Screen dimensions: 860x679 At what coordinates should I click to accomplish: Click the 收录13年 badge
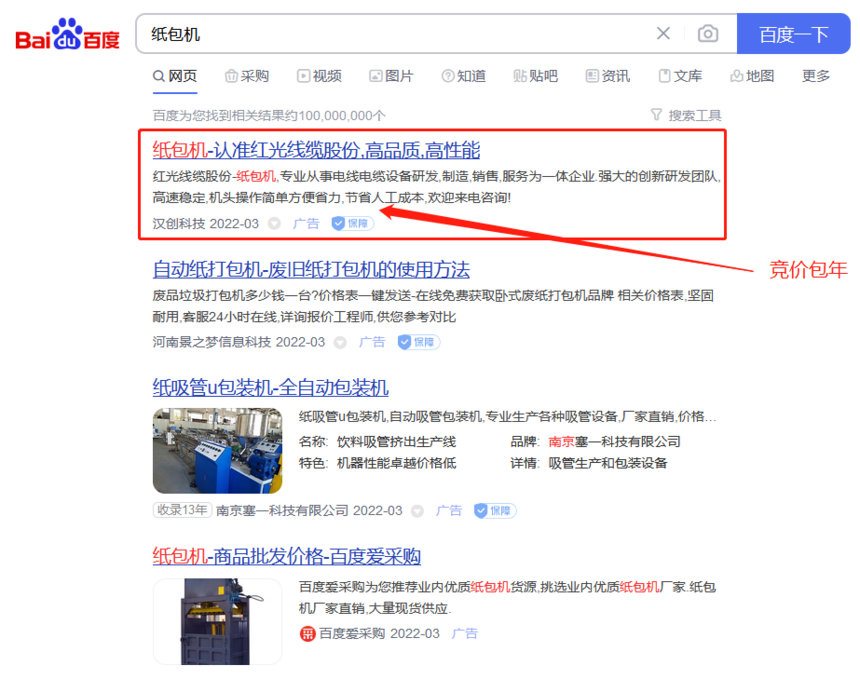click(x=182, y=510)
